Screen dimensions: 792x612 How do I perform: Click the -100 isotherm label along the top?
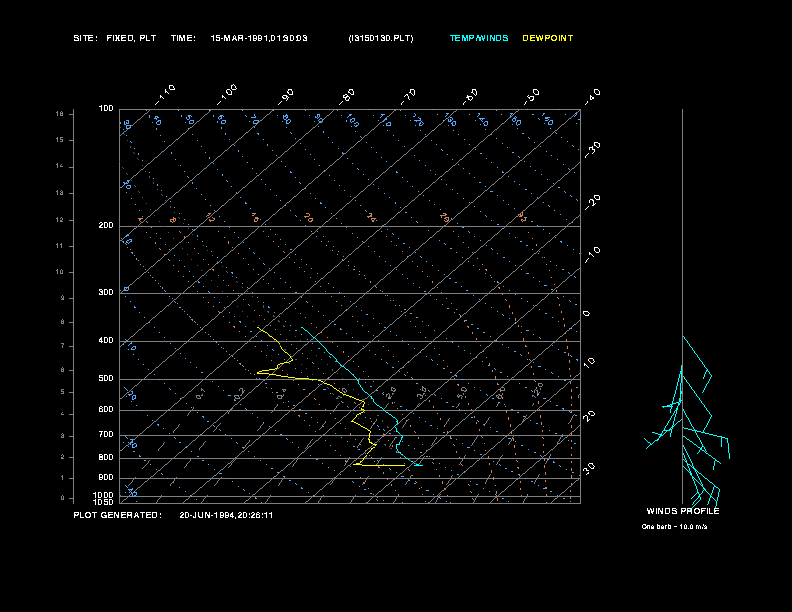pyautogui.click(x=227, y=95)
